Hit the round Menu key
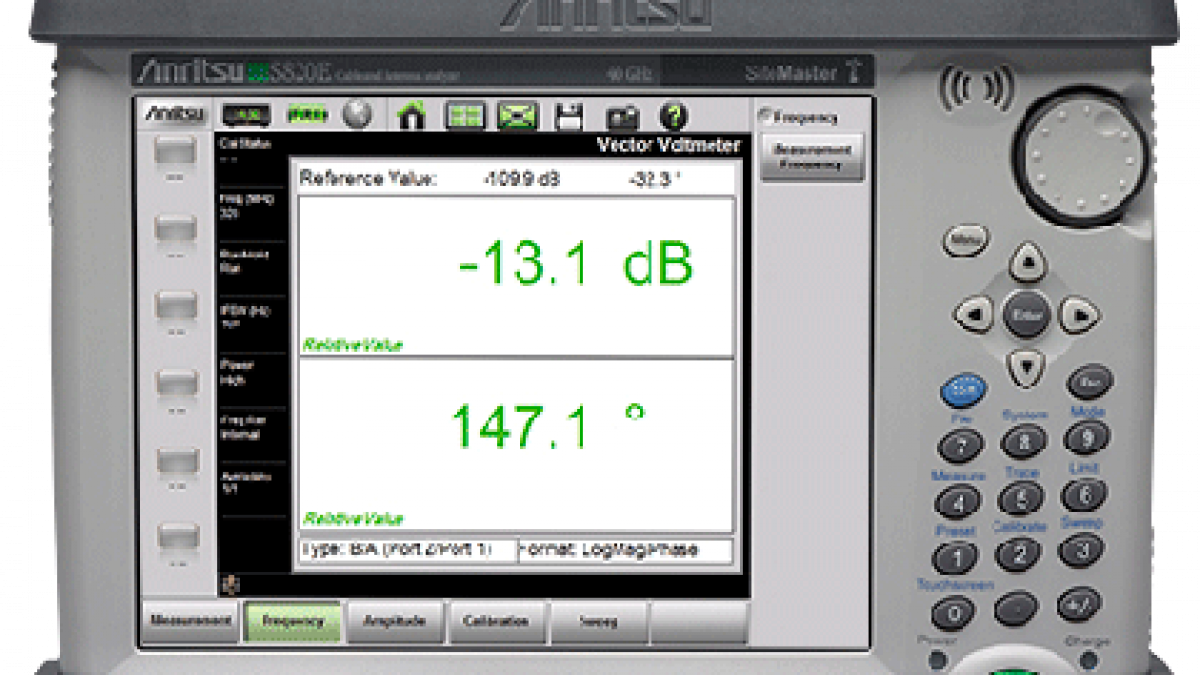Screen dimensions: 1200x675 [965, 240]
